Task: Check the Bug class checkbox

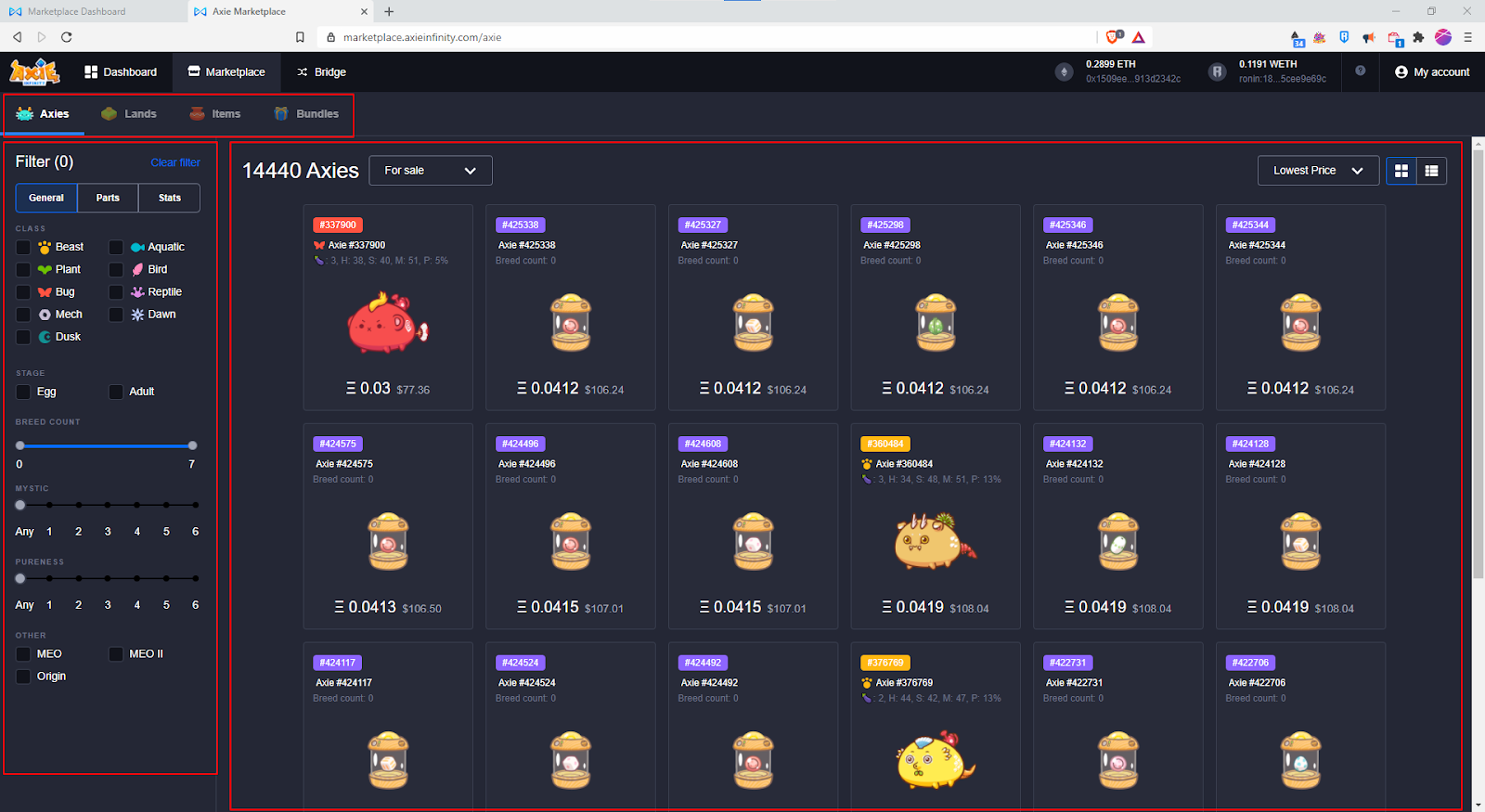Action: coord(23,291)
